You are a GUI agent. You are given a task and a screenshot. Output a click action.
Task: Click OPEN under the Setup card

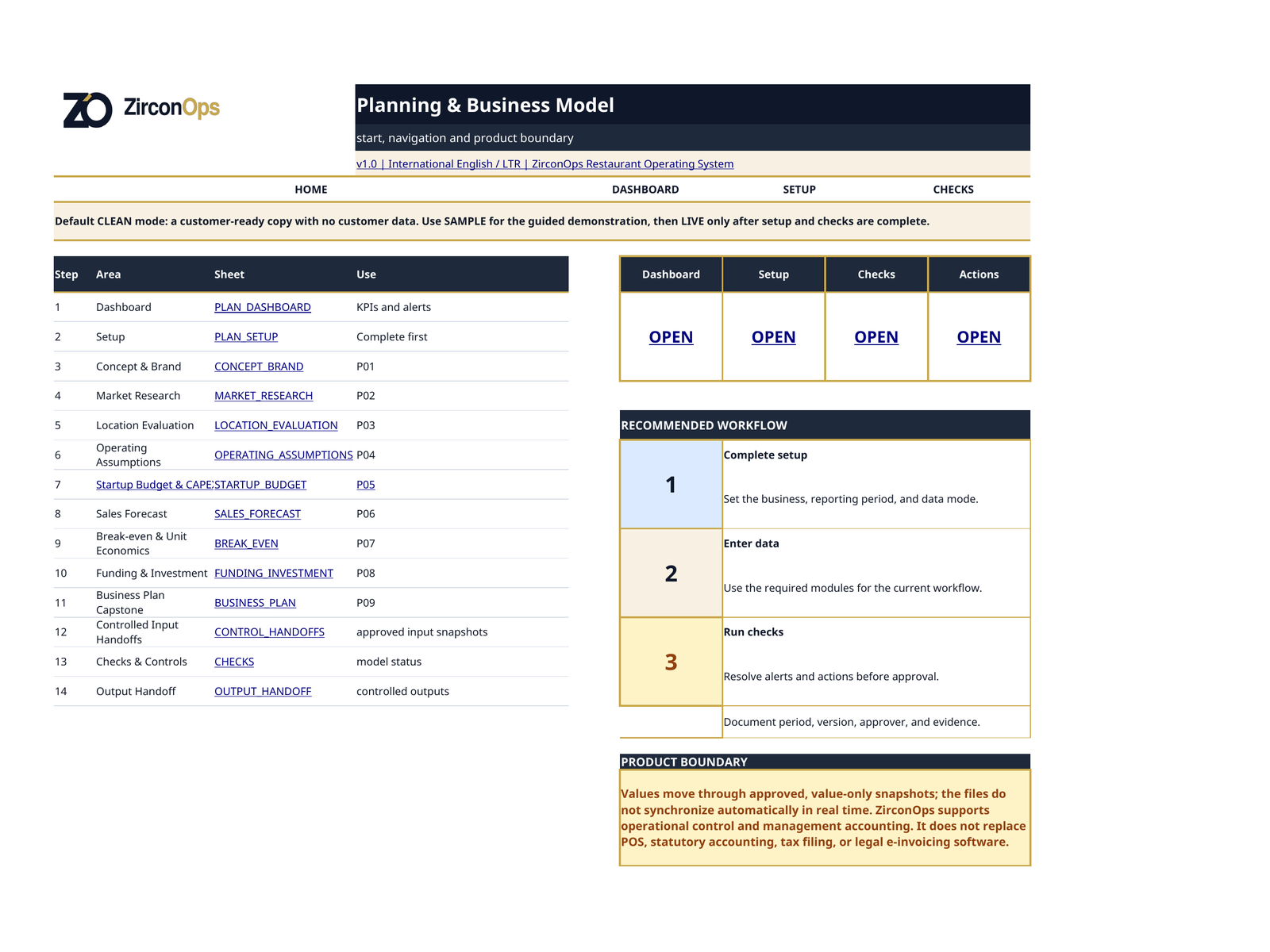click(774, 337)
